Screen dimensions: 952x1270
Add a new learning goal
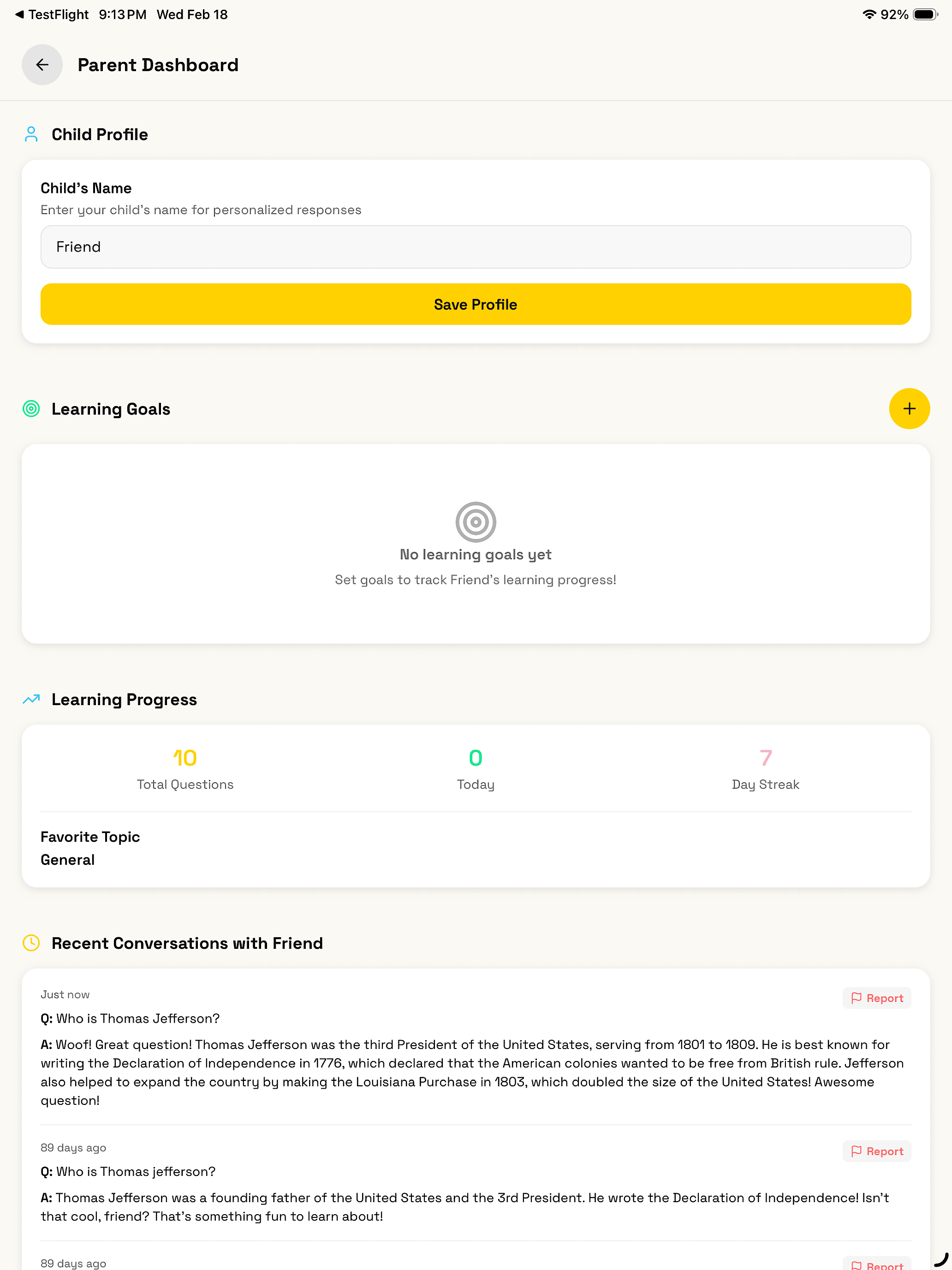tap(909, 409)
